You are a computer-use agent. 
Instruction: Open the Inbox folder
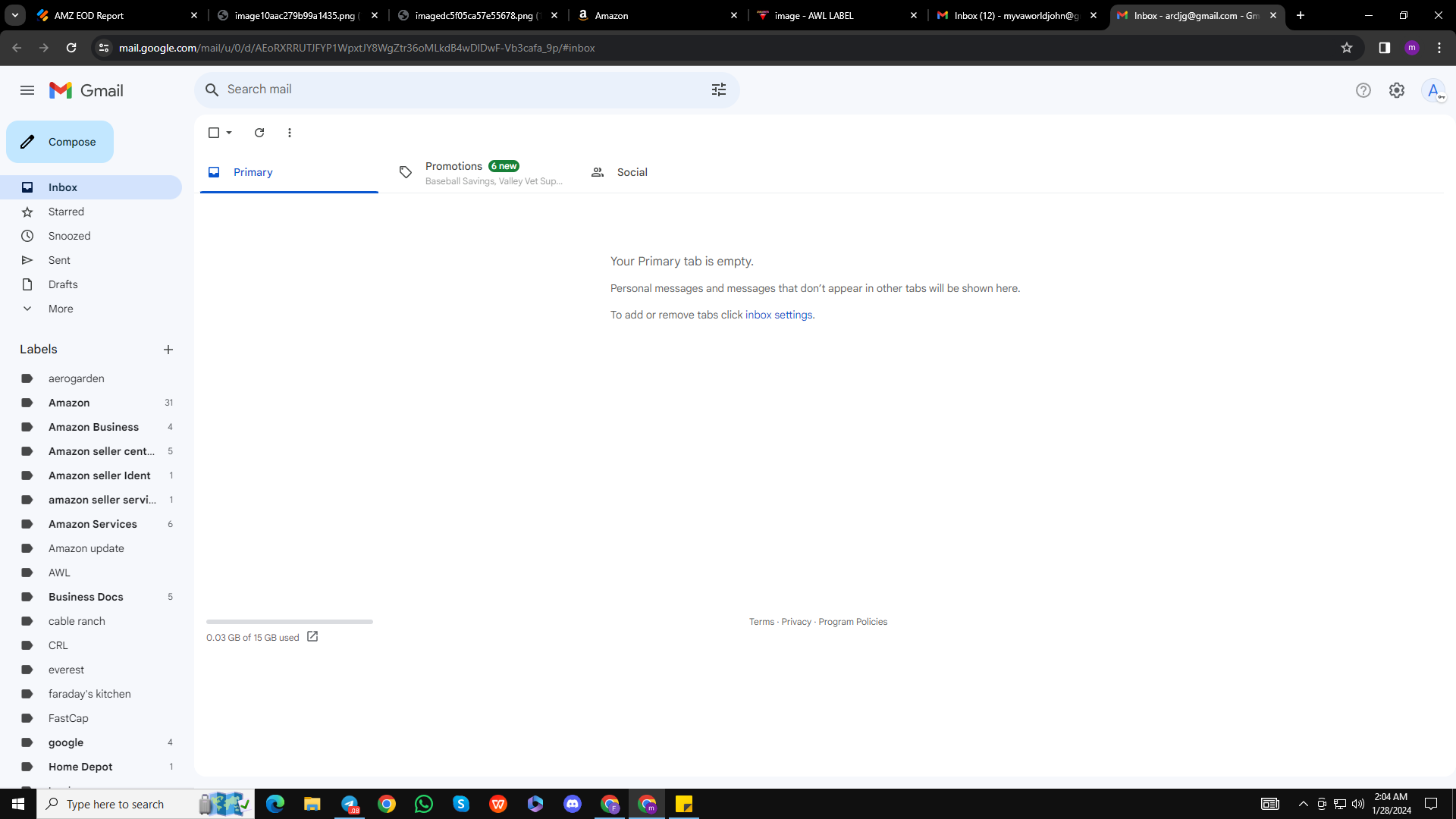coord(91,187)
